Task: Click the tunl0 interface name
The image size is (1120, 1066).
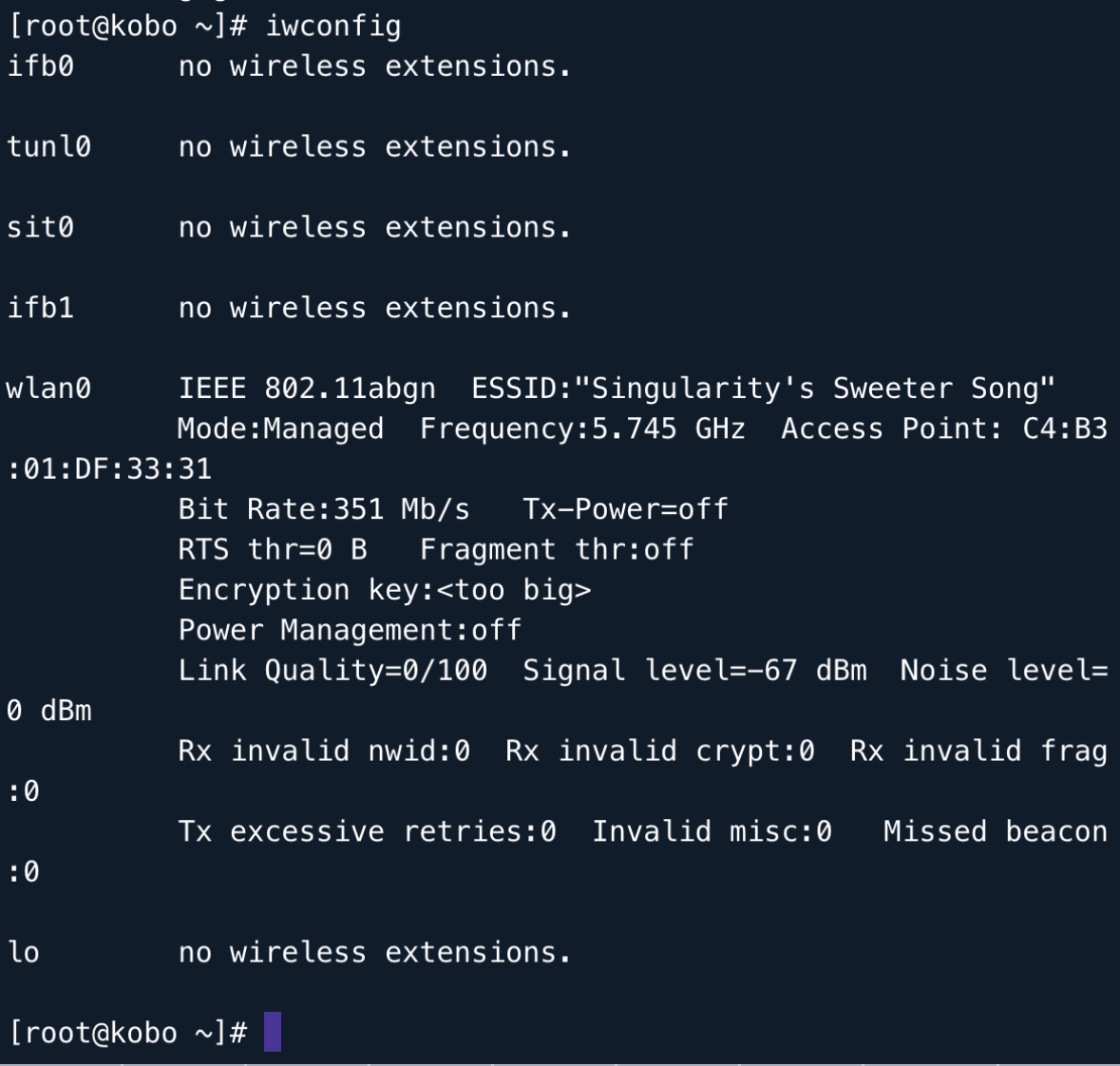Action: coord(48,147)
